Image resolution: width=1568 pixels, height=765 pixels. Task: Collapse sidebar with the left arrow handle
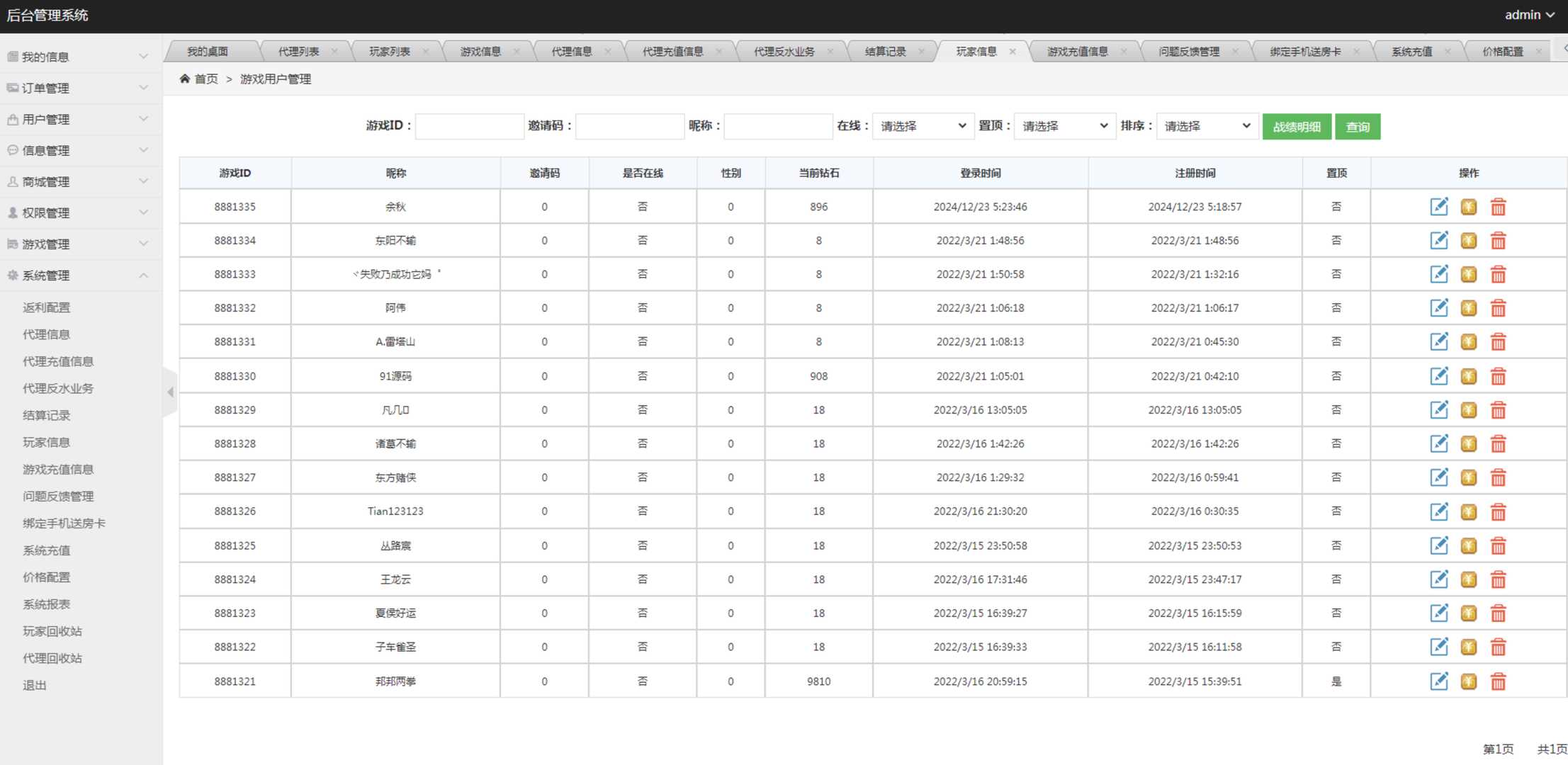click(x=170, y=392)
